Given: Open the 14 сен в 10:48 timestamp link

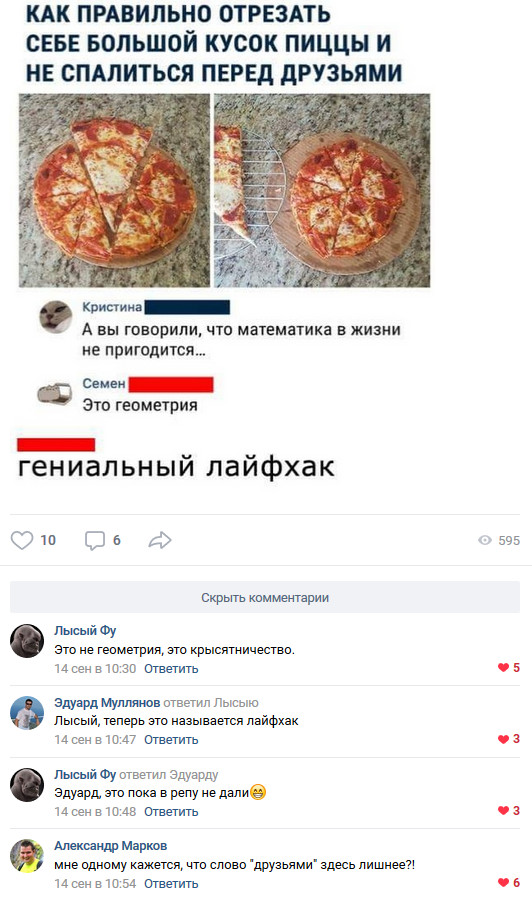Looking at the screenshot, I should tap(95, 812).
